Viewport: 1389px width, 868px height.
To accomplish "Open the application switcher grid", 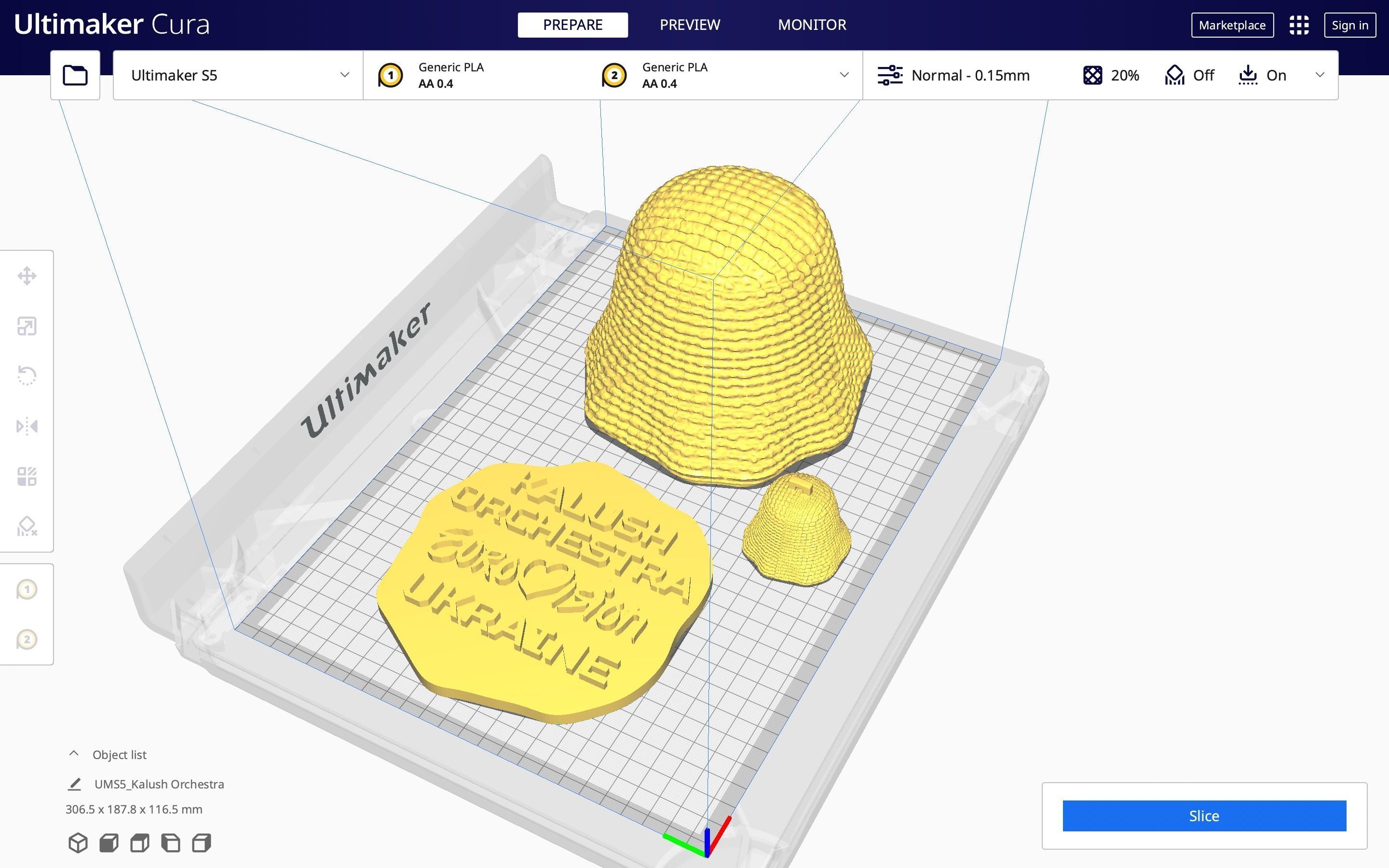I will pos(1299,25).
